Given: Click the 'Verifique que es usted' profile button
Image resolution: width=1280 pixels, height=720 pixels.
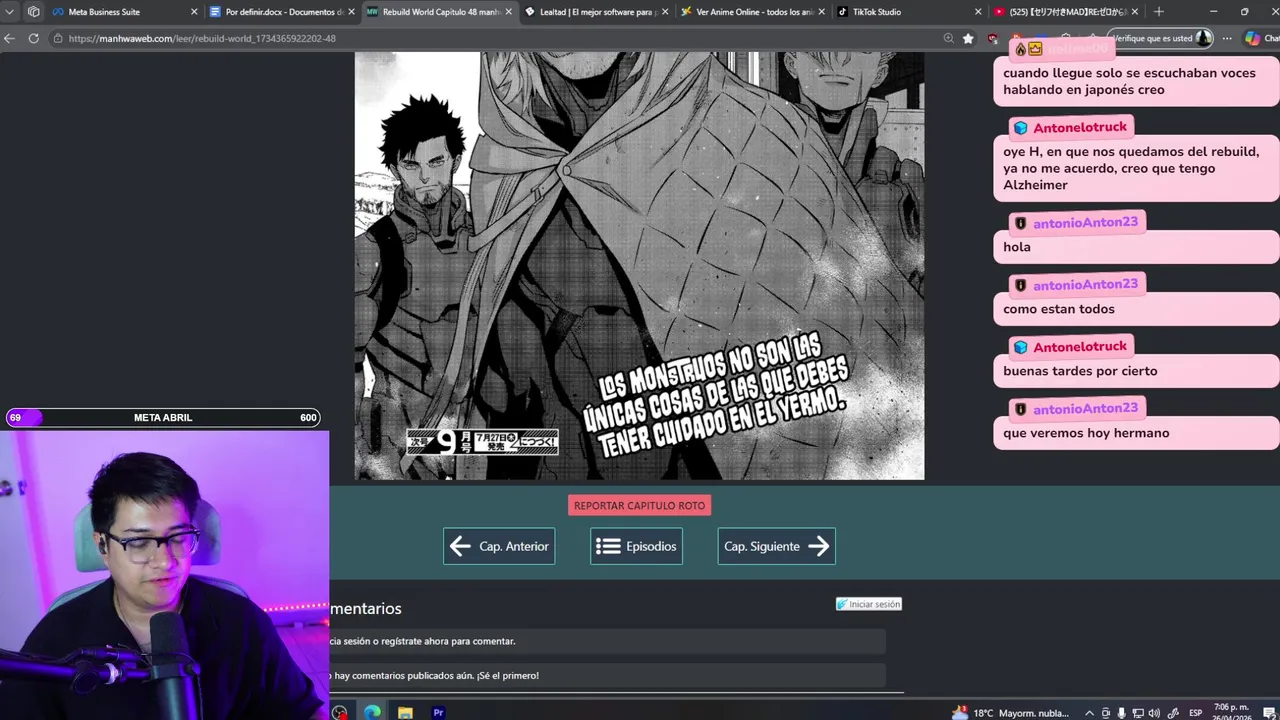Looking at the screenshot, I should tap(1162, 38).
